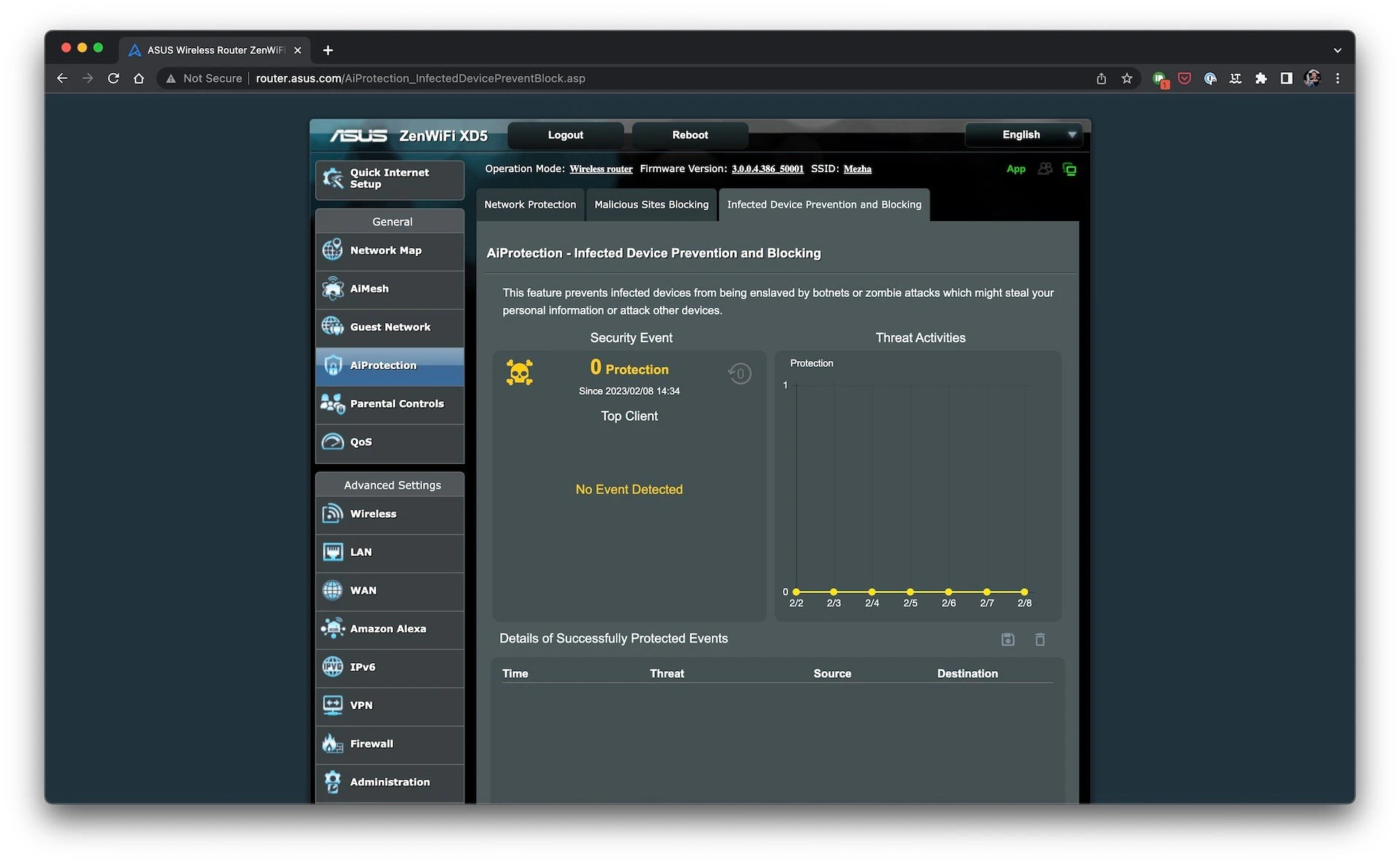
Task: Open browser share icon in address bar
Action: click(x=1101, y=78)
